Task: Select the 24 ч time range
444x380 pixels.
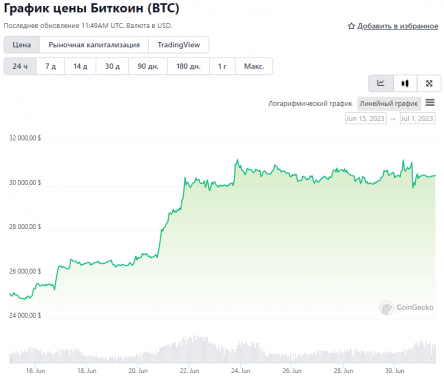Action: pyautogui.click(x=20, y=66)
